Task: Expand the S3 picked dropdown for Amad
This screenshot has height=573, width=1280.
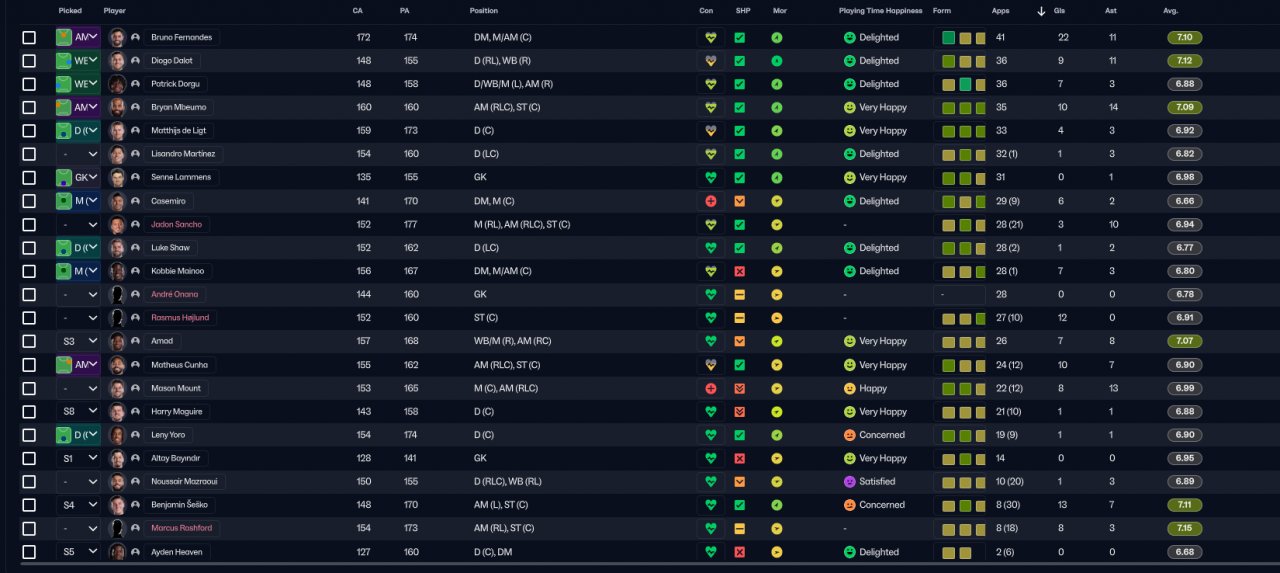Action: 79,341
